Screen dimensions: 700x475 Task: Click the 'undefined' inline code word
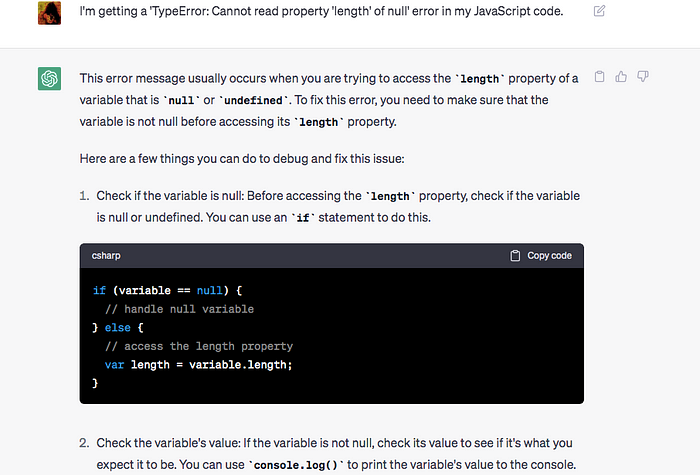(x=253, y=100)
